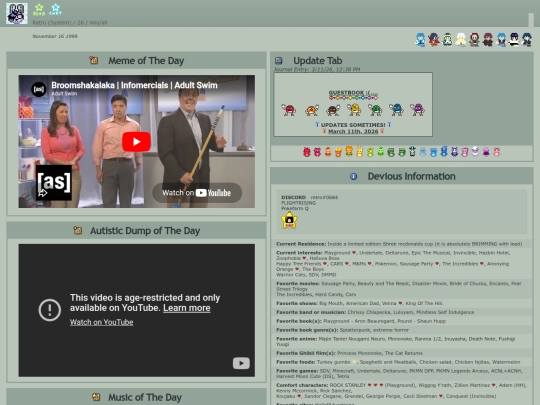Image resolution: width=540 pixels, height=405 pixels.
Task: Click the November 16 1999 date text
Action: pyautogui.click(x=55, y=36)
